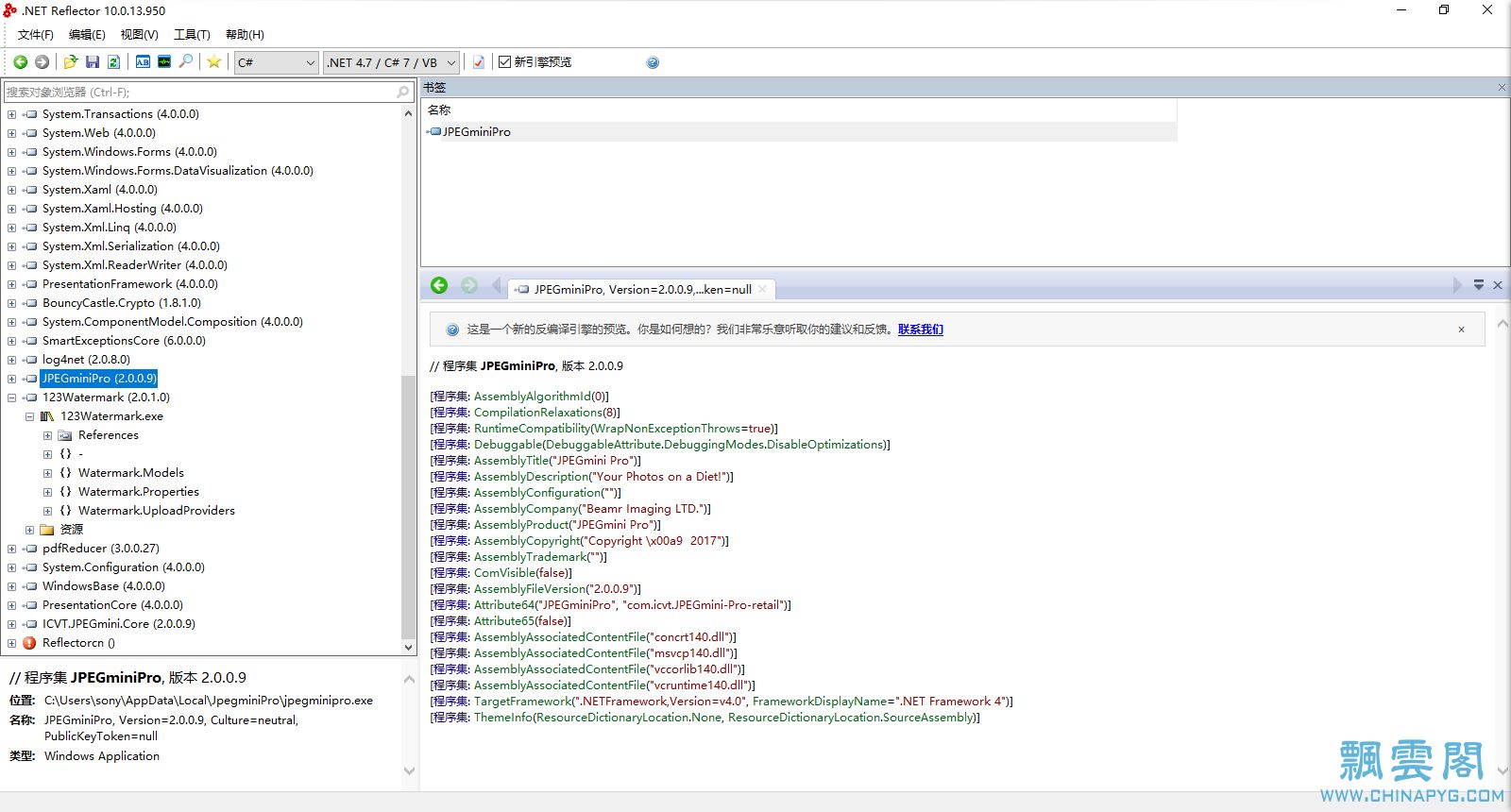Click the 联系我们 link
The height and width of the screenshot is (812, 1511).
921,330
